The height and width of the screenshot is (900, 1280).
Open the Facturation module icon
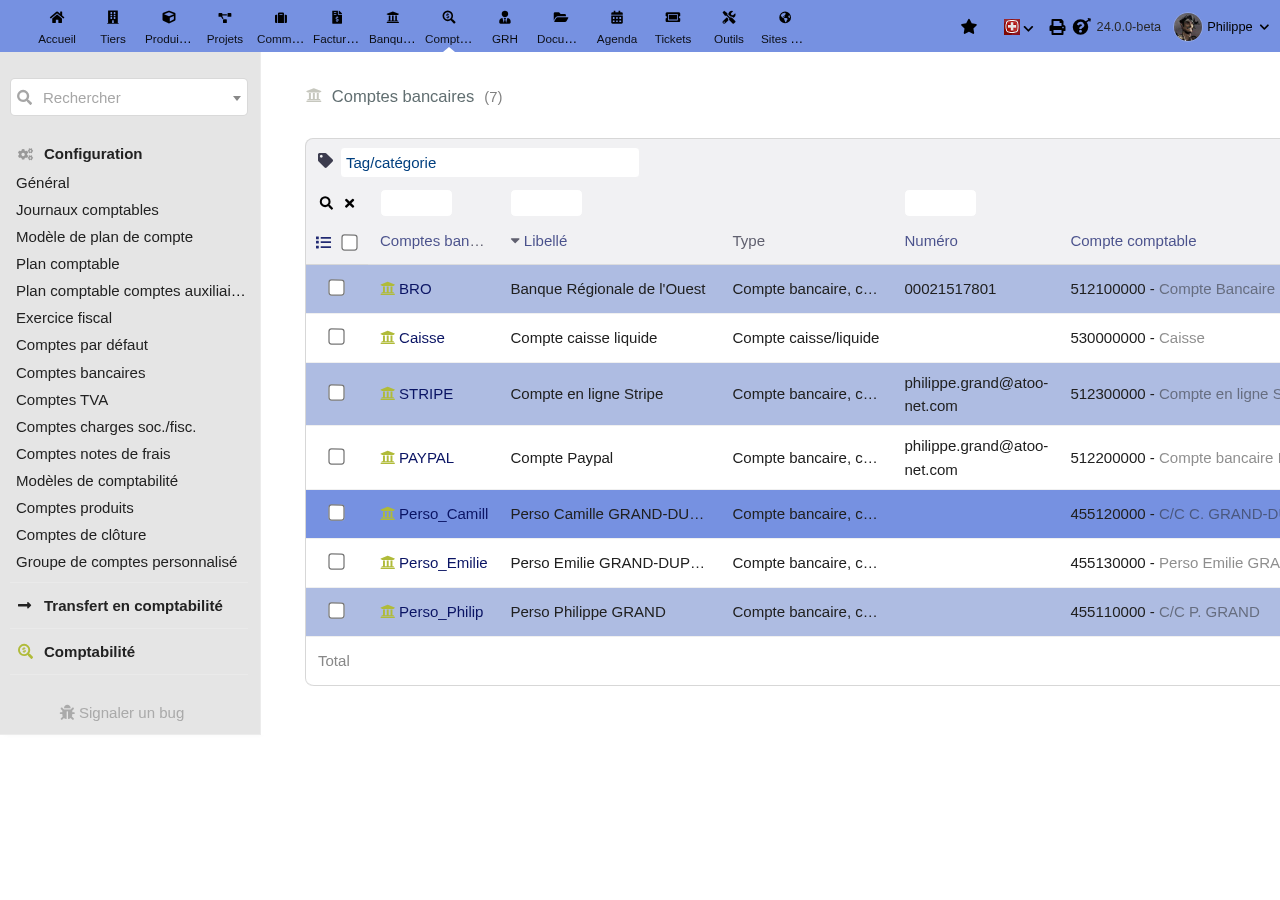tap(337, 17)
